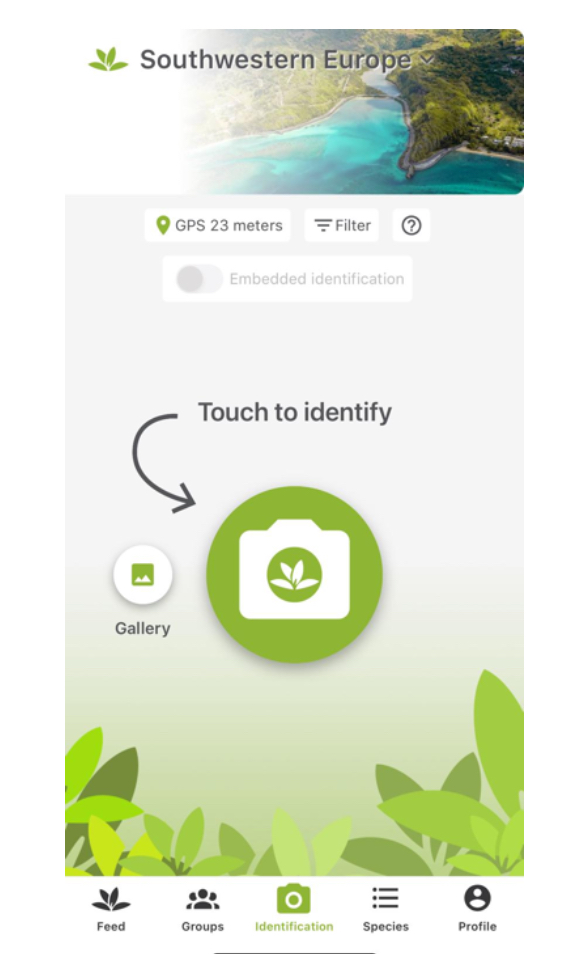Click the help question mark icon
This screenshot has height=954, width=569.
click(x=411, y=226)
